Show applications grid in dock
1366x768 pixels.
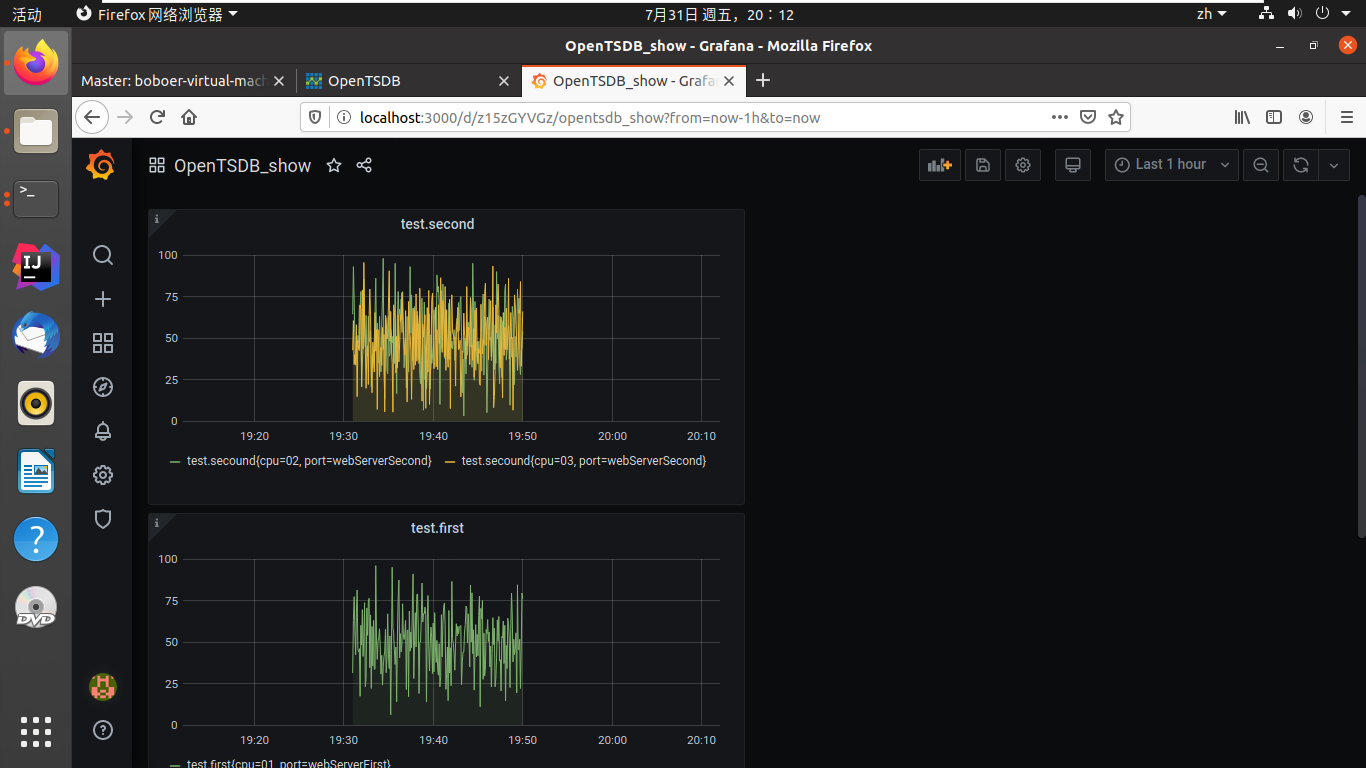click(36, 732)
